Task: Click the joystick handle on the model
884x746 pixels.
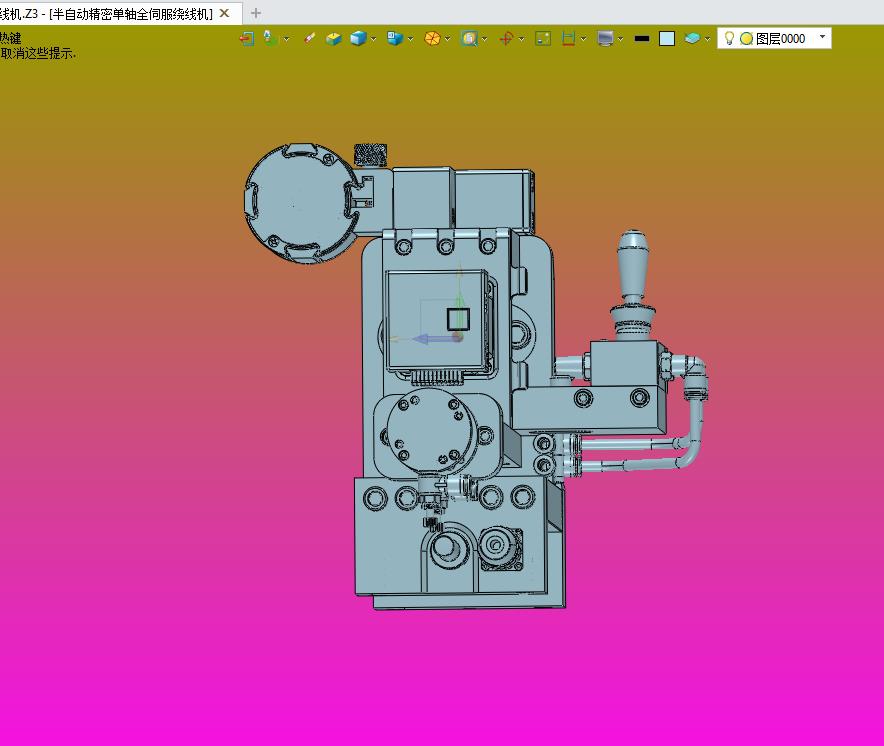Action: tap(634, 264)
